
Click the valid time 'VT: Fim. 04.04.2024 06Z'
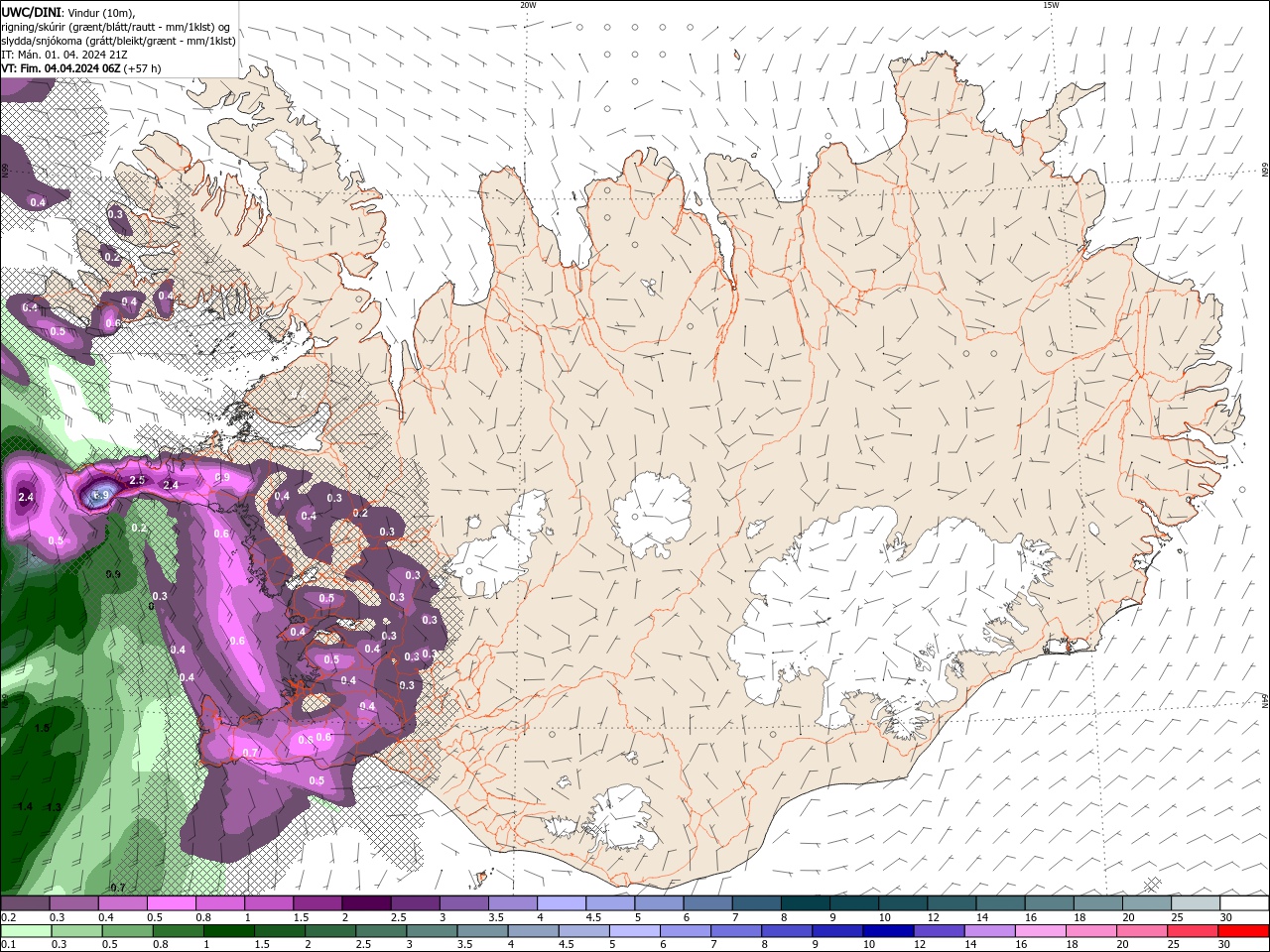(61, 68)
